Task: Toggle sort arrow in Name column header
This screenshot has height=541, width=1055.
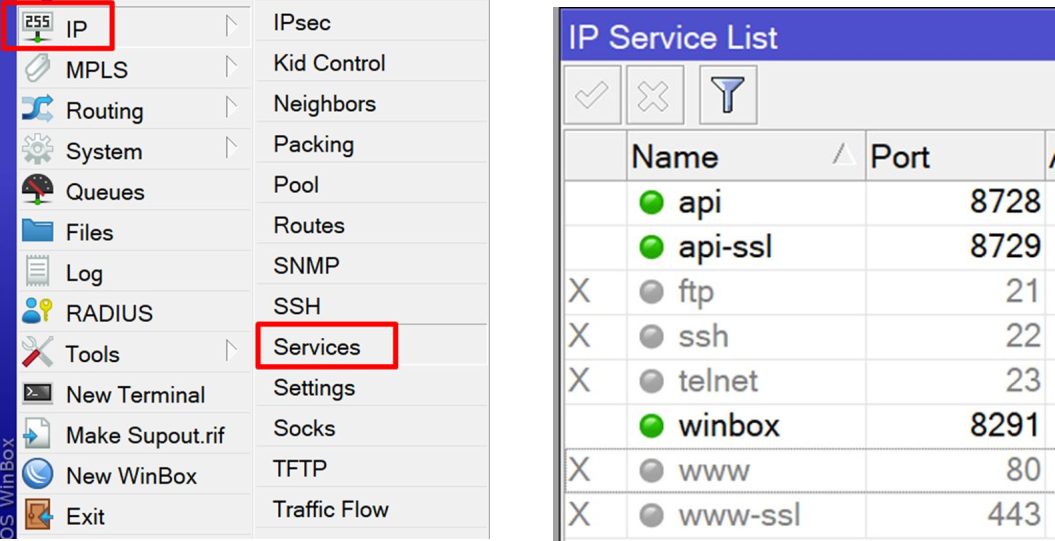Action: click(843, 156)
